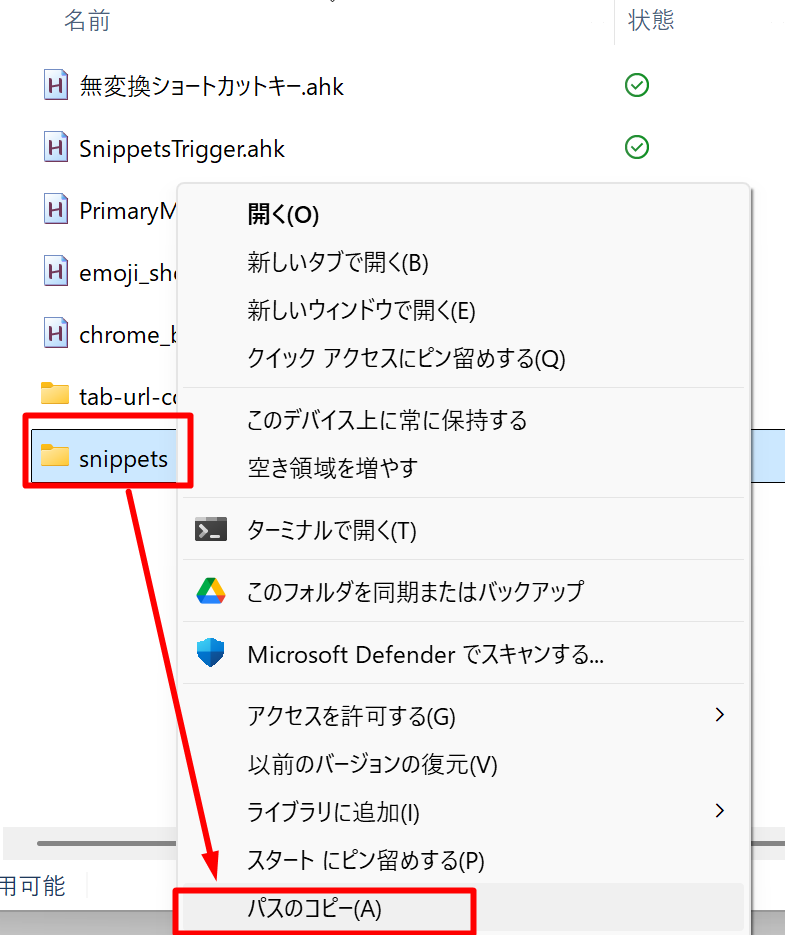Image resolution: width=785 pixels, height=935 pixels.
Task: Click the SnippetsTrigger.ahk file icon
Action: [55, 148]
